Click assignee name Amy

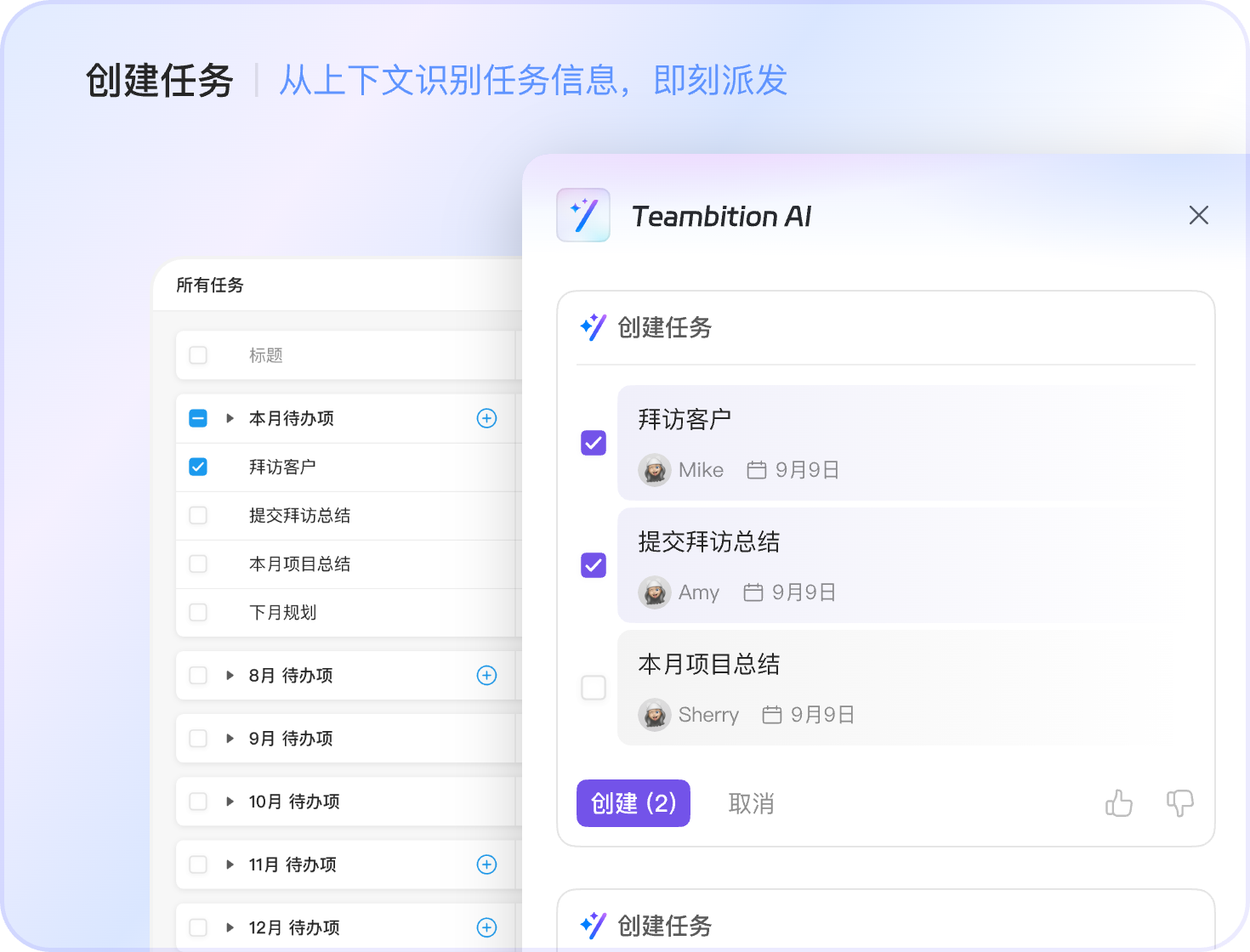[x=699, y=592]
